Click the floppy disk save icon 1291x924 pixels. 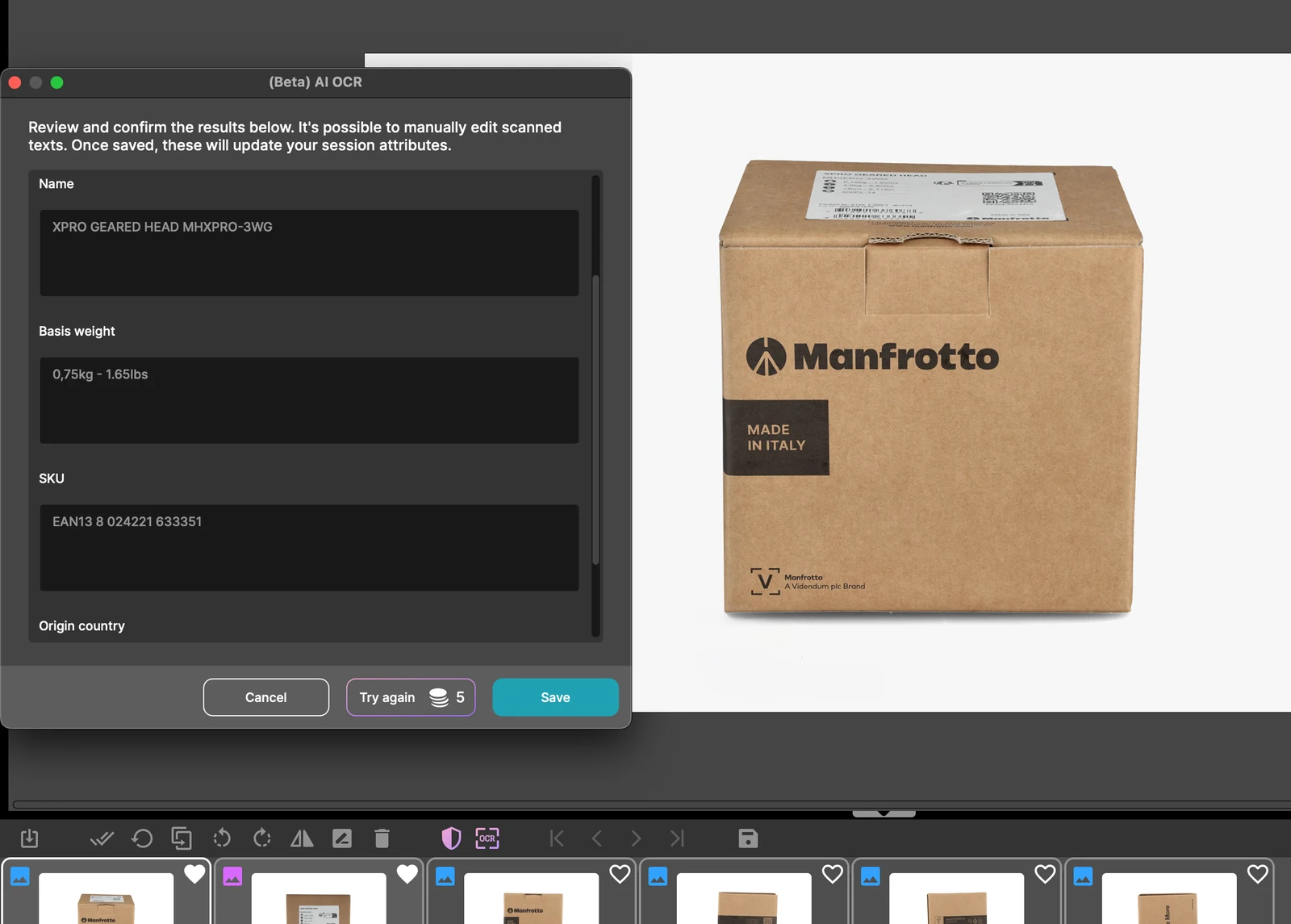748,838
